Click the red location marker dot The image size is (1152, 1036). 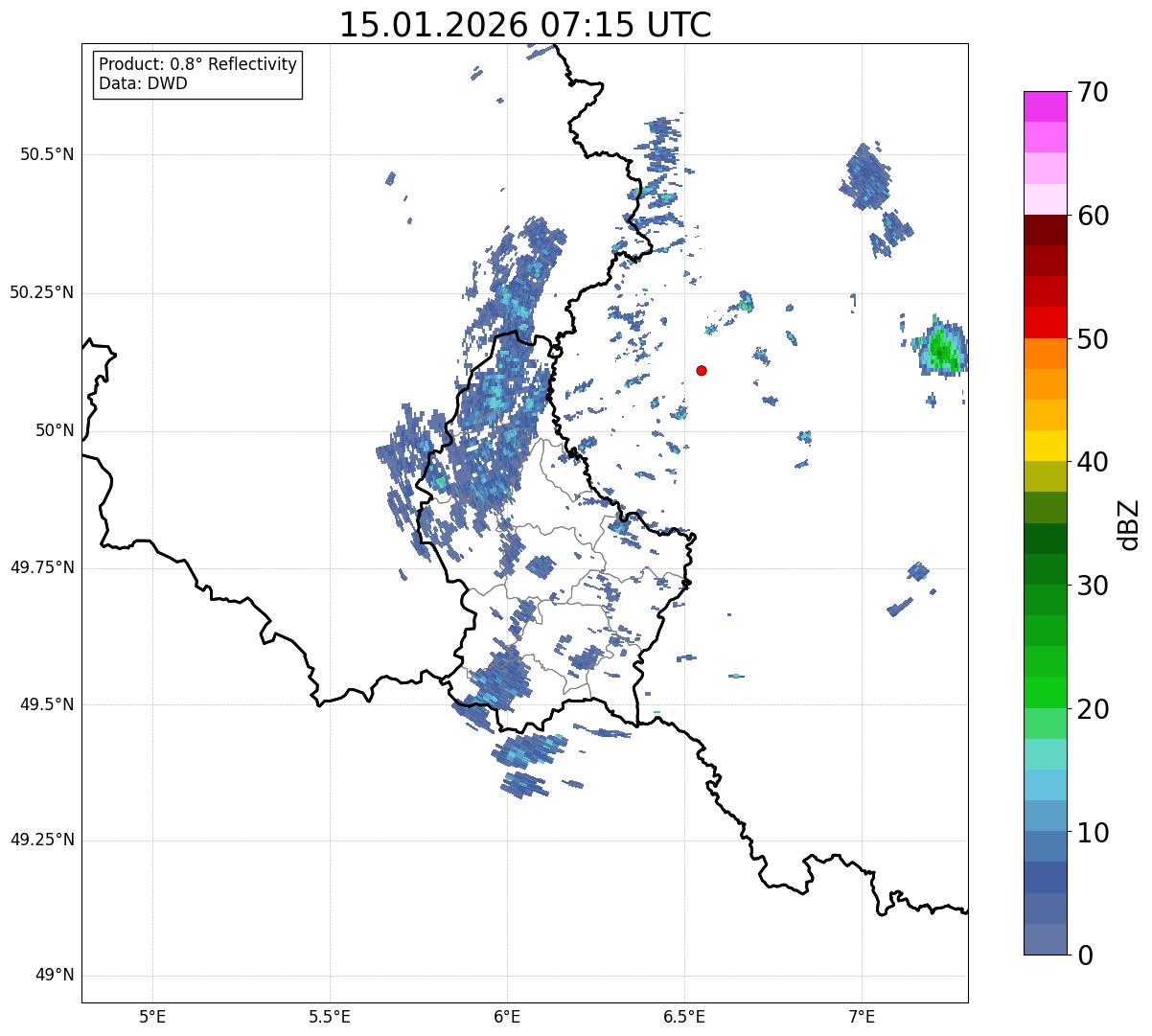(x=702, y=370)
